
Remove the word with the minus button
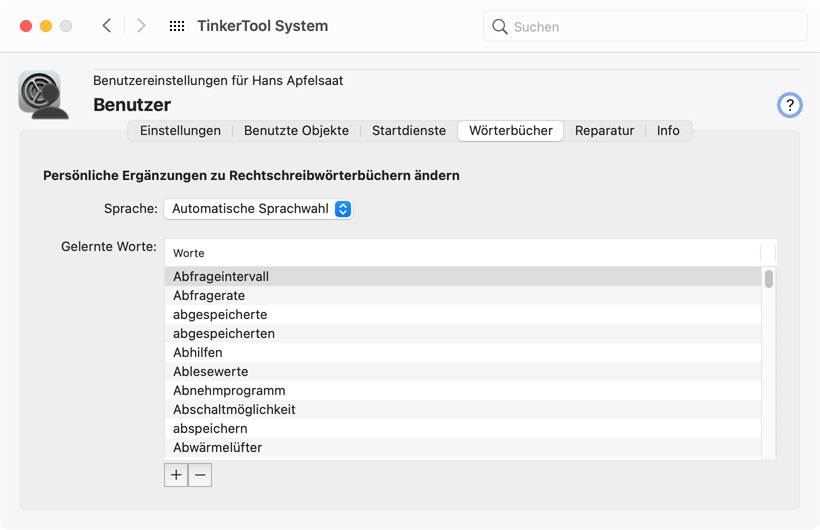tap(200, 475)
